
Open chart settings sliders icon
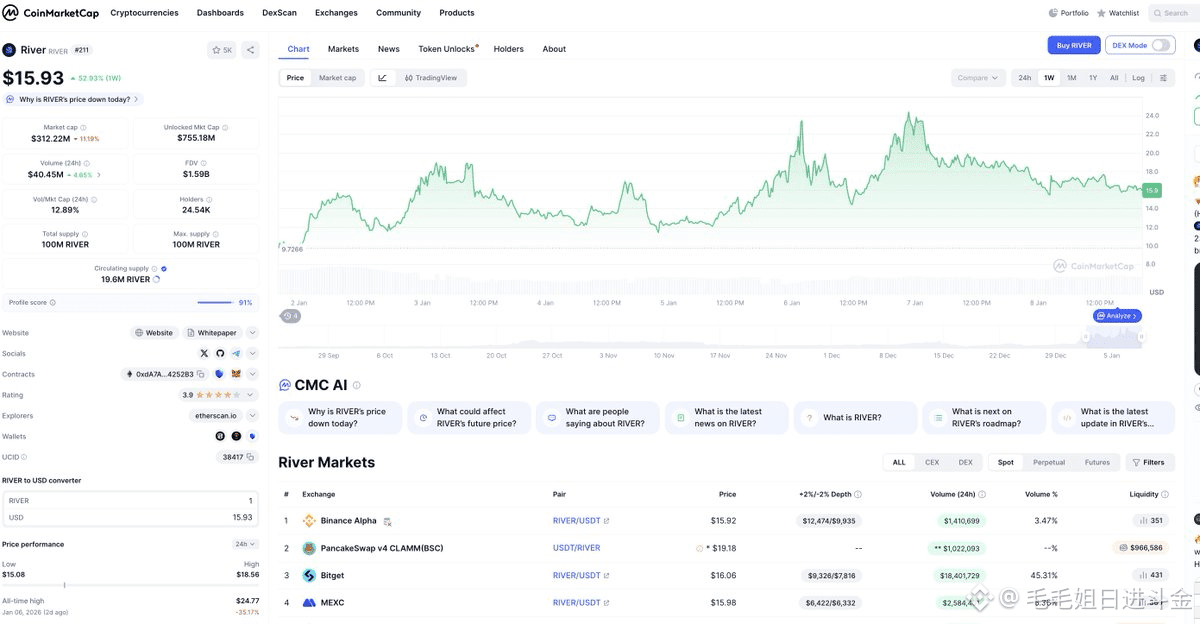click(x=1163, y=78)
